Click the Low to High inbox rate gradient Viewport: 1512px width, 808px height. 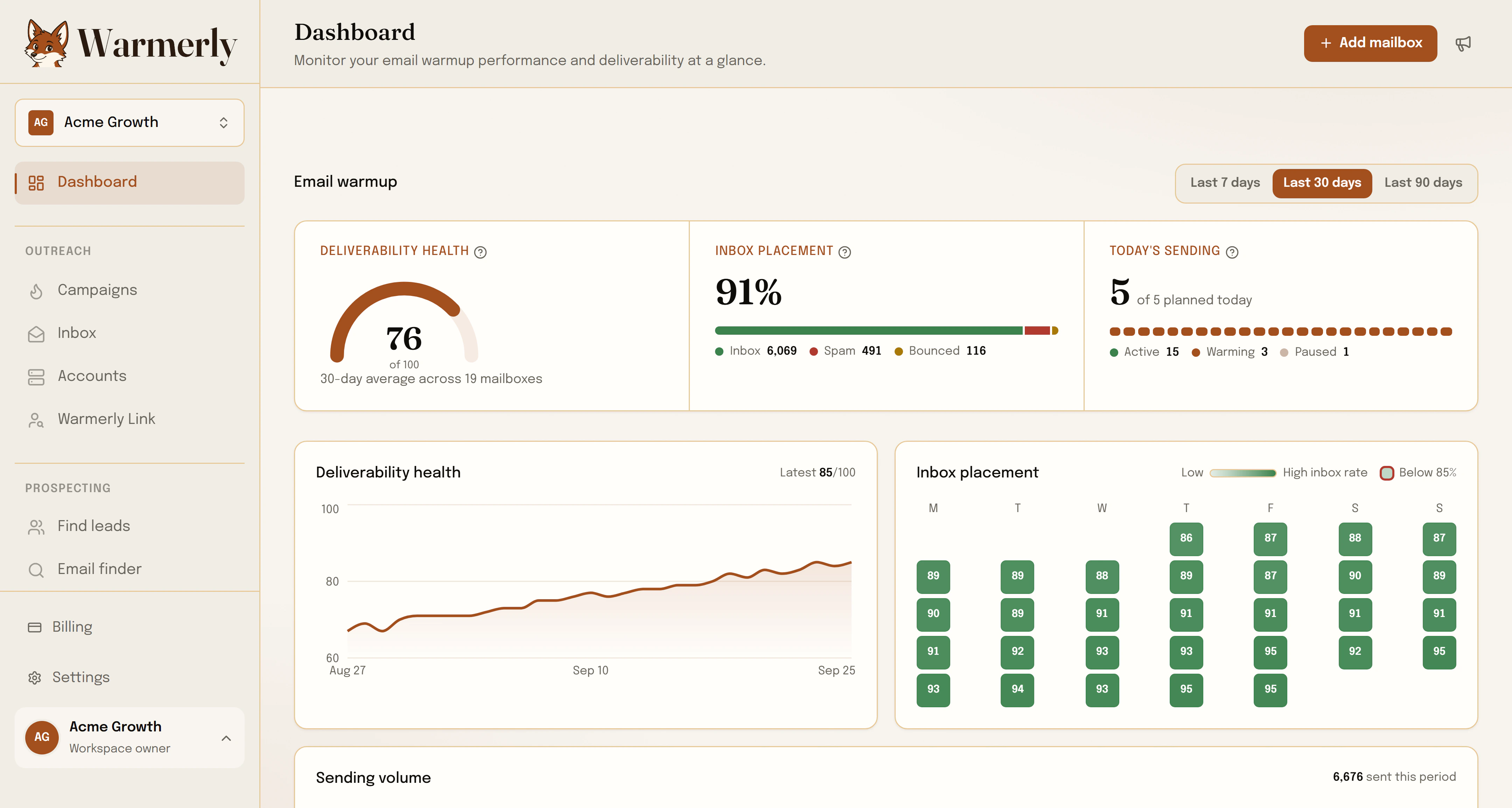pos(1242,473)
